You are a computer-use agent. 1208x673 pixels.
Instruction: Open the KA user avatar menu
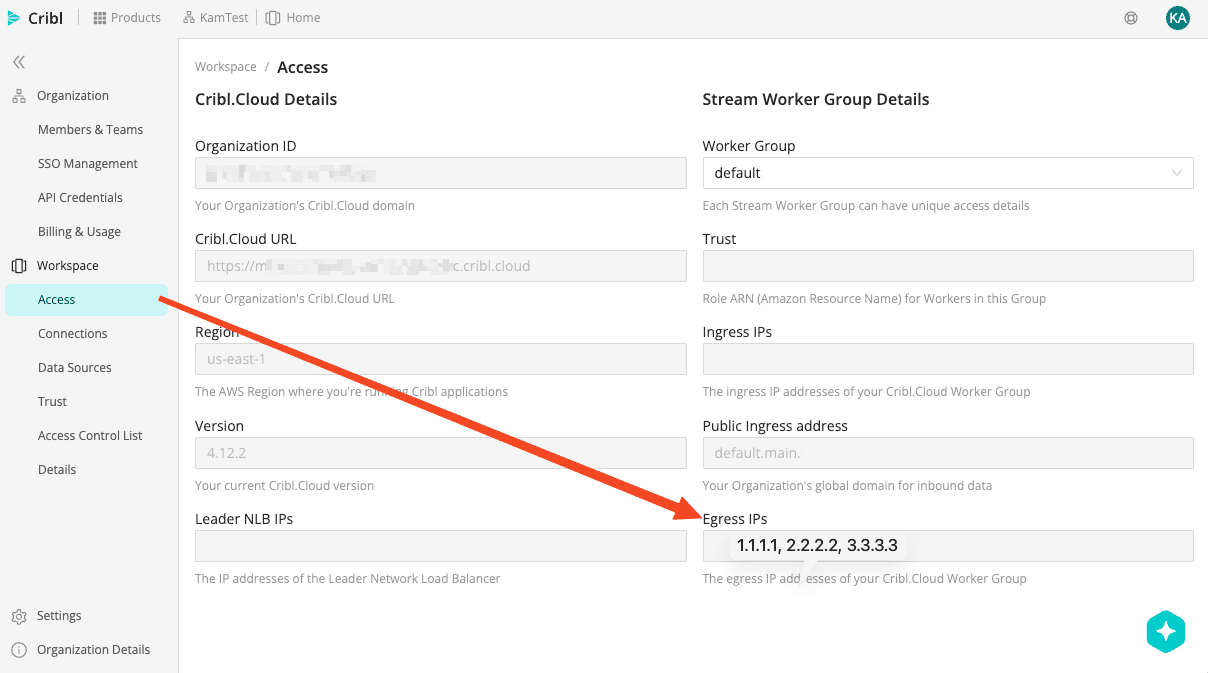1177,18
